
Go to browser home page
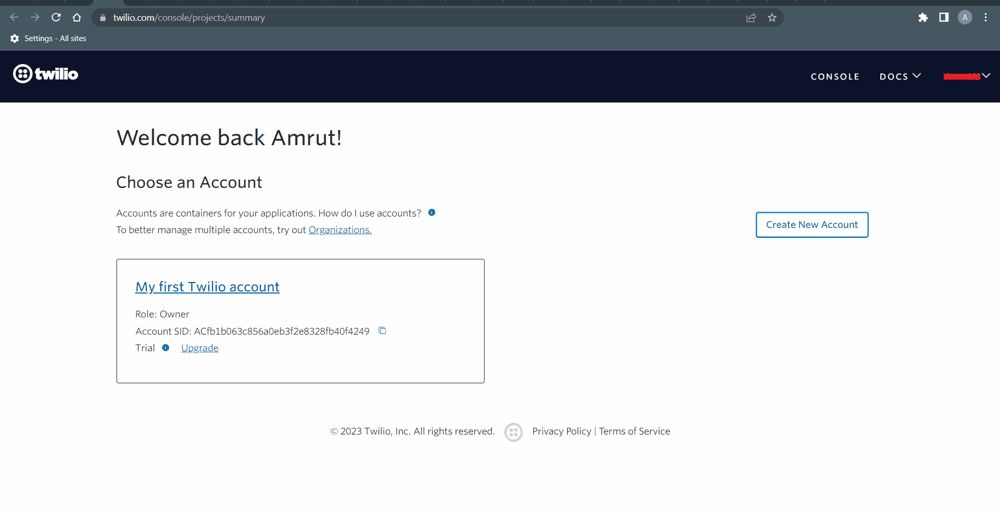[77, 17]
